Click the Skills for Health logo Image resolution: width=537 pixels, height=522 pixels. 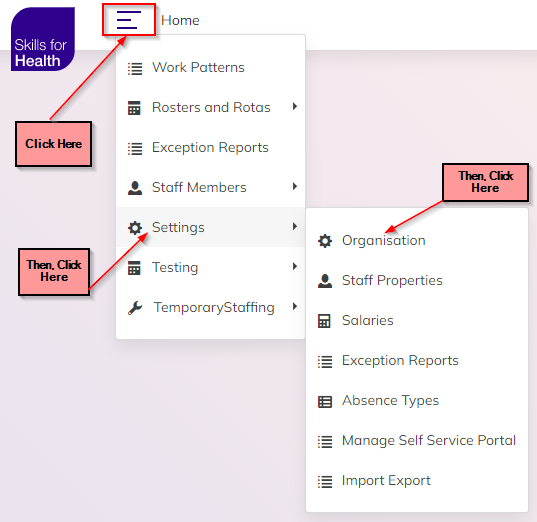(x=43, y=39)
